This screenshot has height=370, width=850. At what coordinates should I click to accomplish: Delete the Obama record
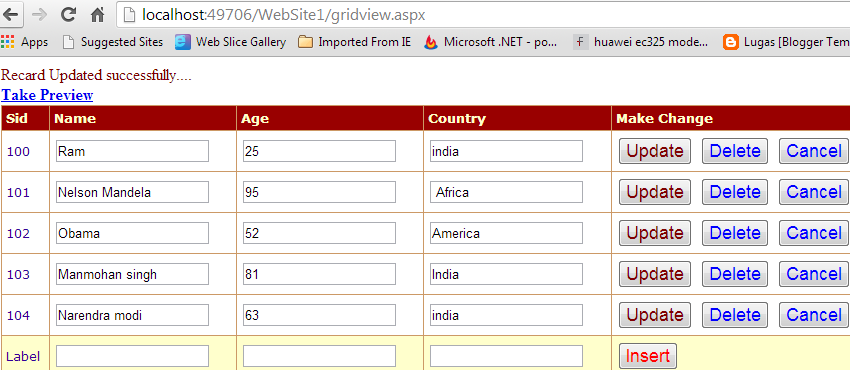pos(735,233)
